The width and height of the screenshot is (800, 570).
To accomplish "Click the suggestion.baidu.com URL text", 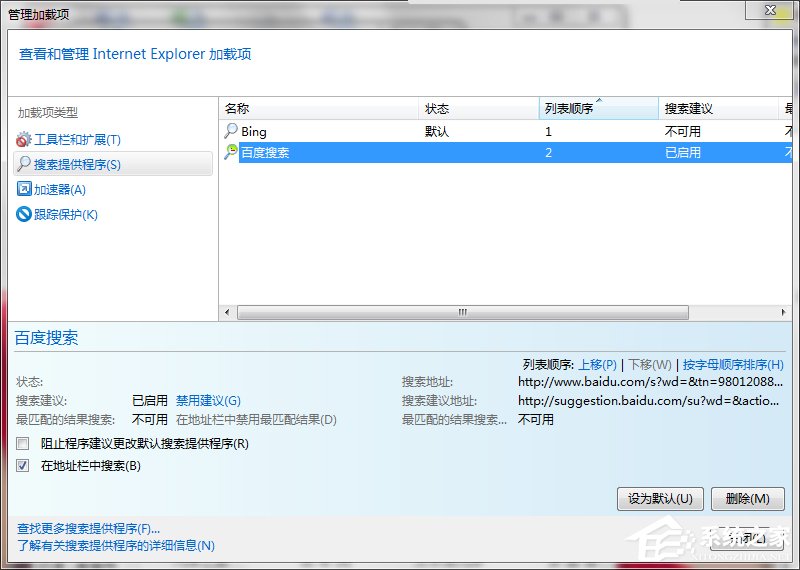I will tap(648, 401).
